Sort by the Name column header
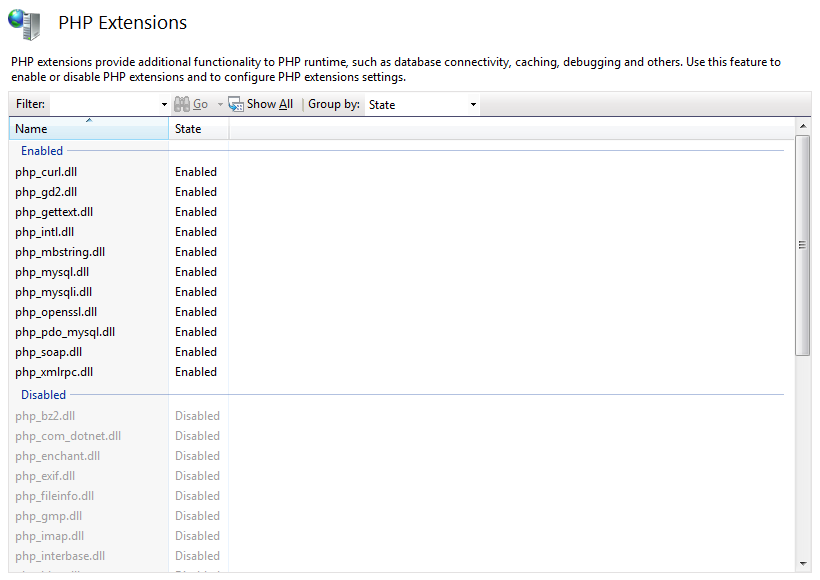This screenshot has height=580, width=820. [x=88, y=129]
